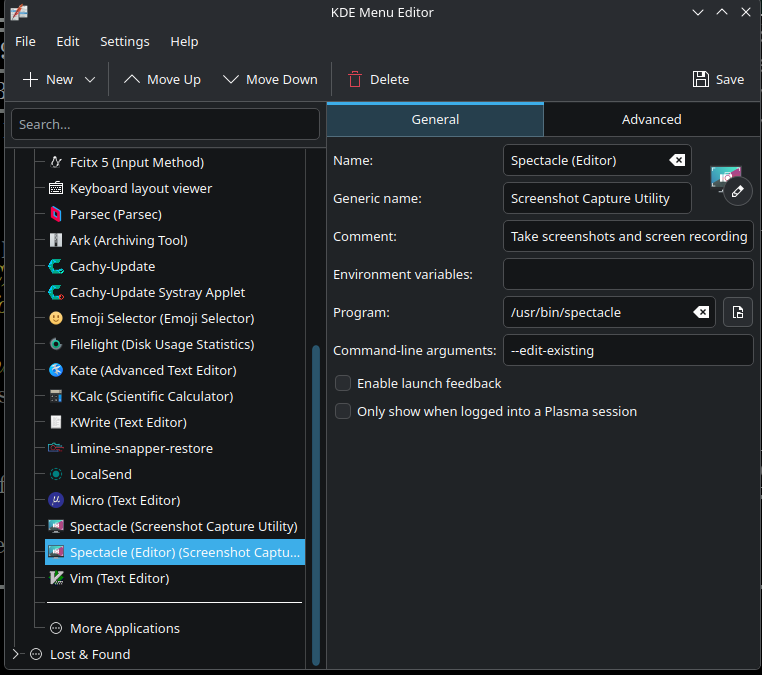Click the More Applications category icon

coord(56,628)
